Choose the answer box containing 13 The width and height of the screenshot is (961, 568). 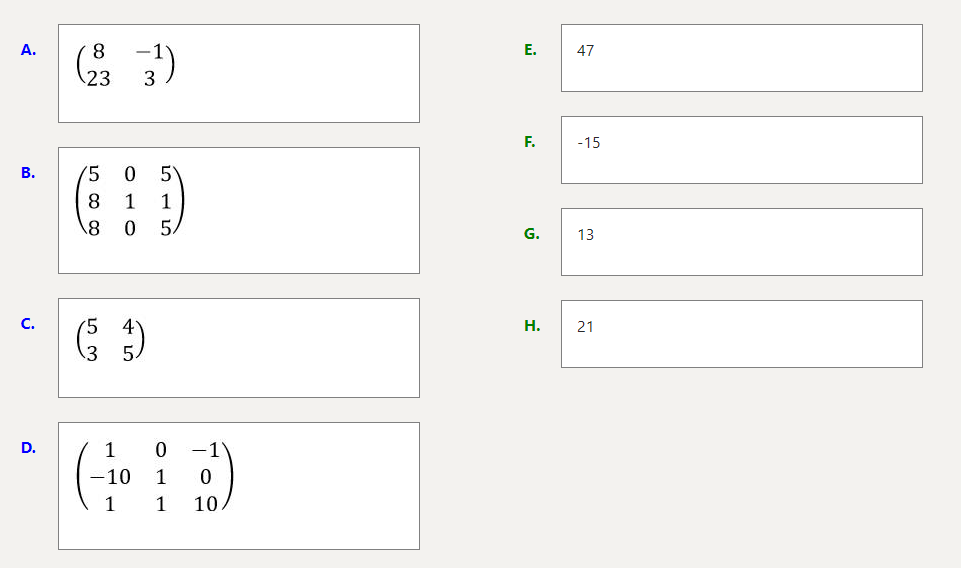(x=741, y=242)
